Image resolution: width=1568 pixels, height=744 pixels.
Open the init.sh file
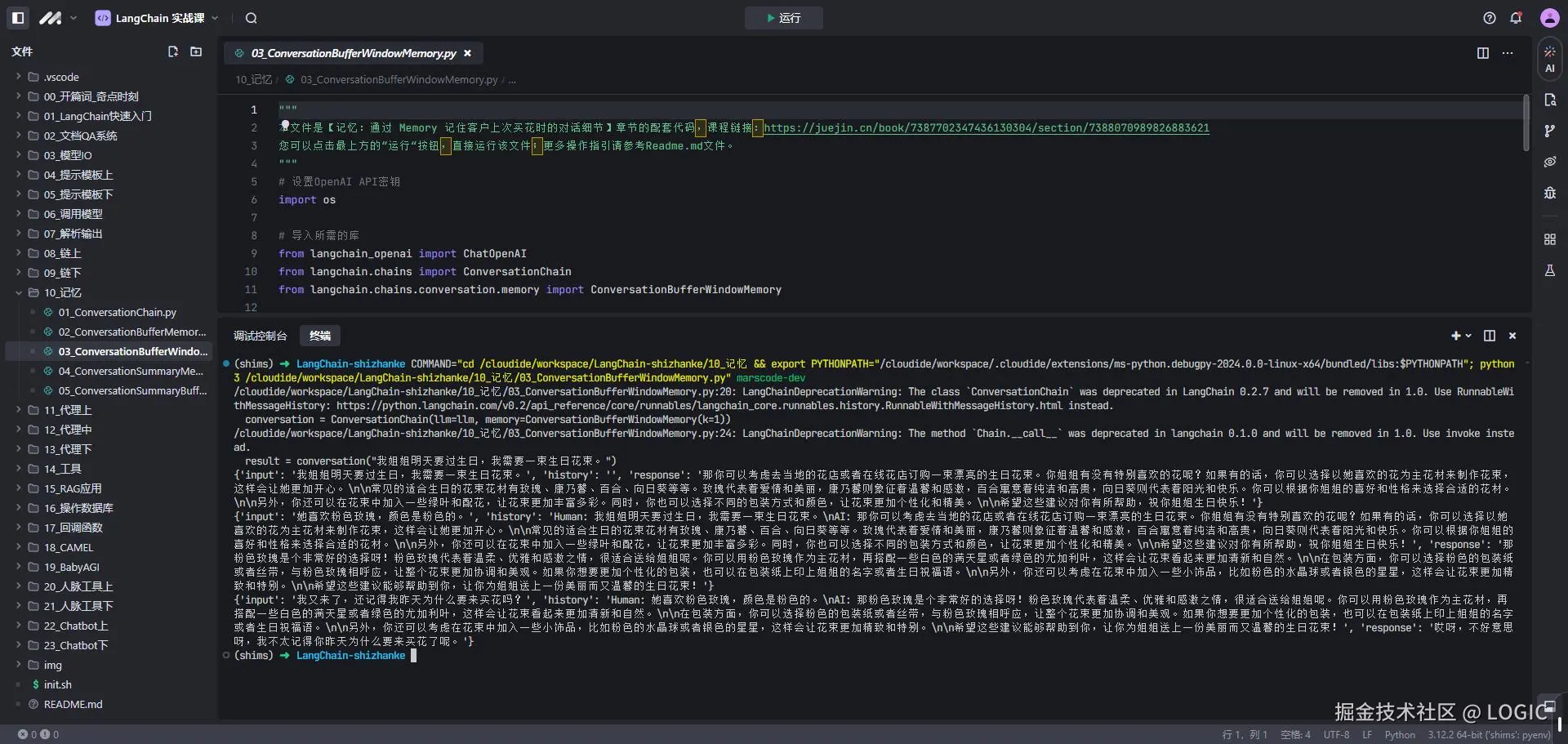pos(57,684)
